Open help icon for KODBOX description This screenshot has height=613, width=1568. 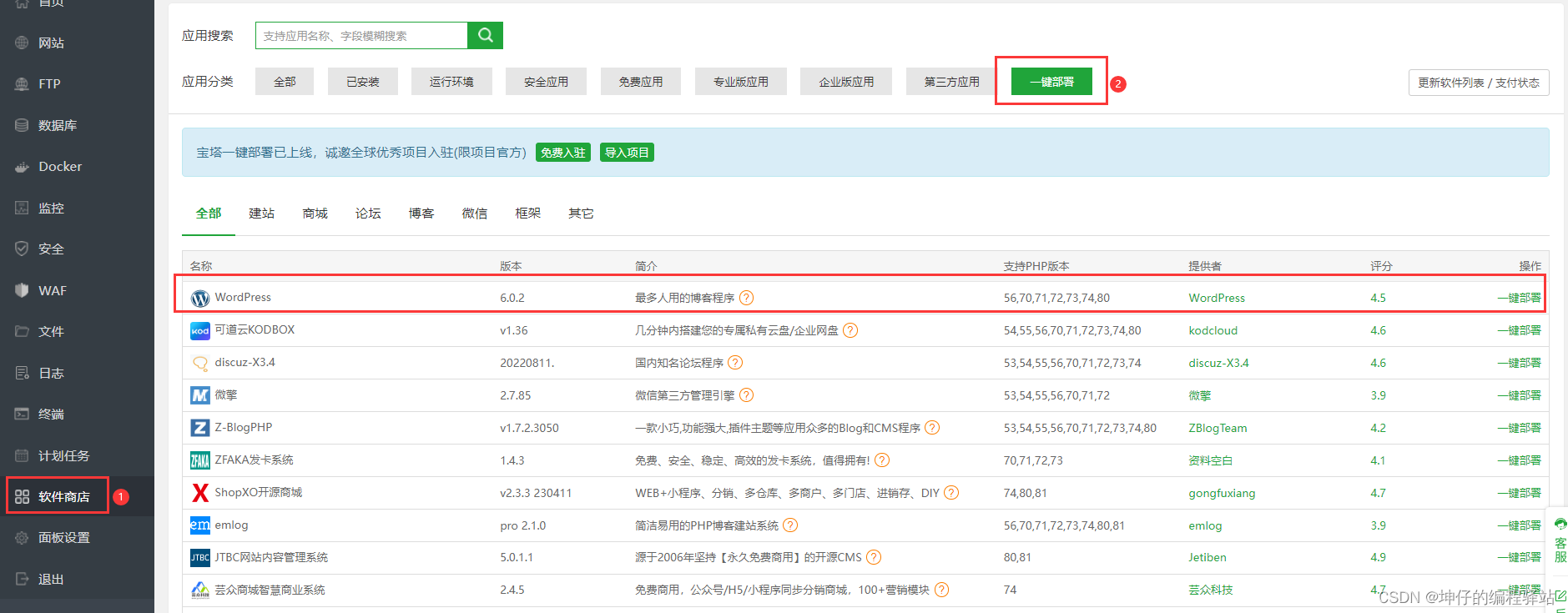(850, 330)
